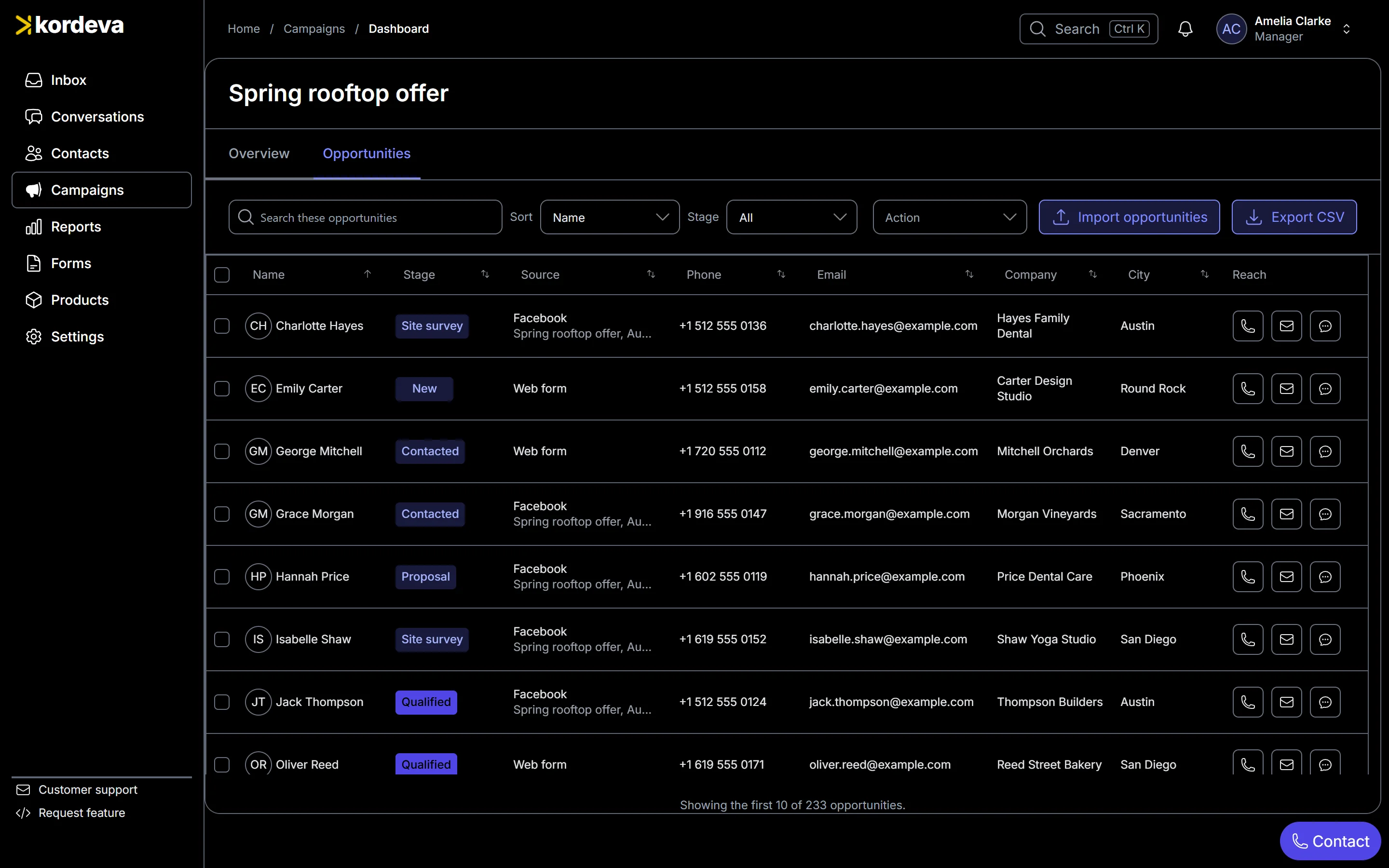The image size is (1389, 868).
Task: Click the floating Contact button
Action: pyautogui.click(x=1330, y=841)
